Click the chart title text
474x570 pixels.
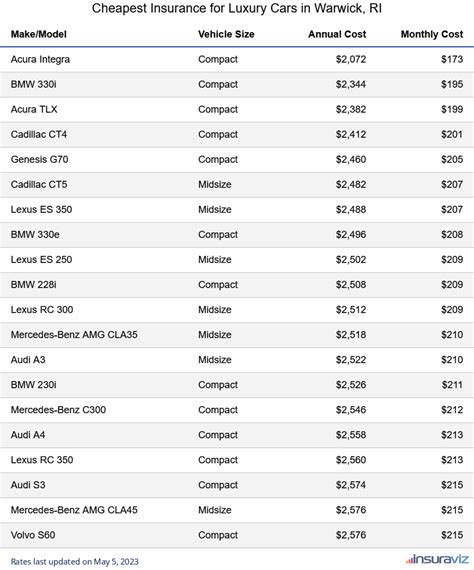click(237, 8)
